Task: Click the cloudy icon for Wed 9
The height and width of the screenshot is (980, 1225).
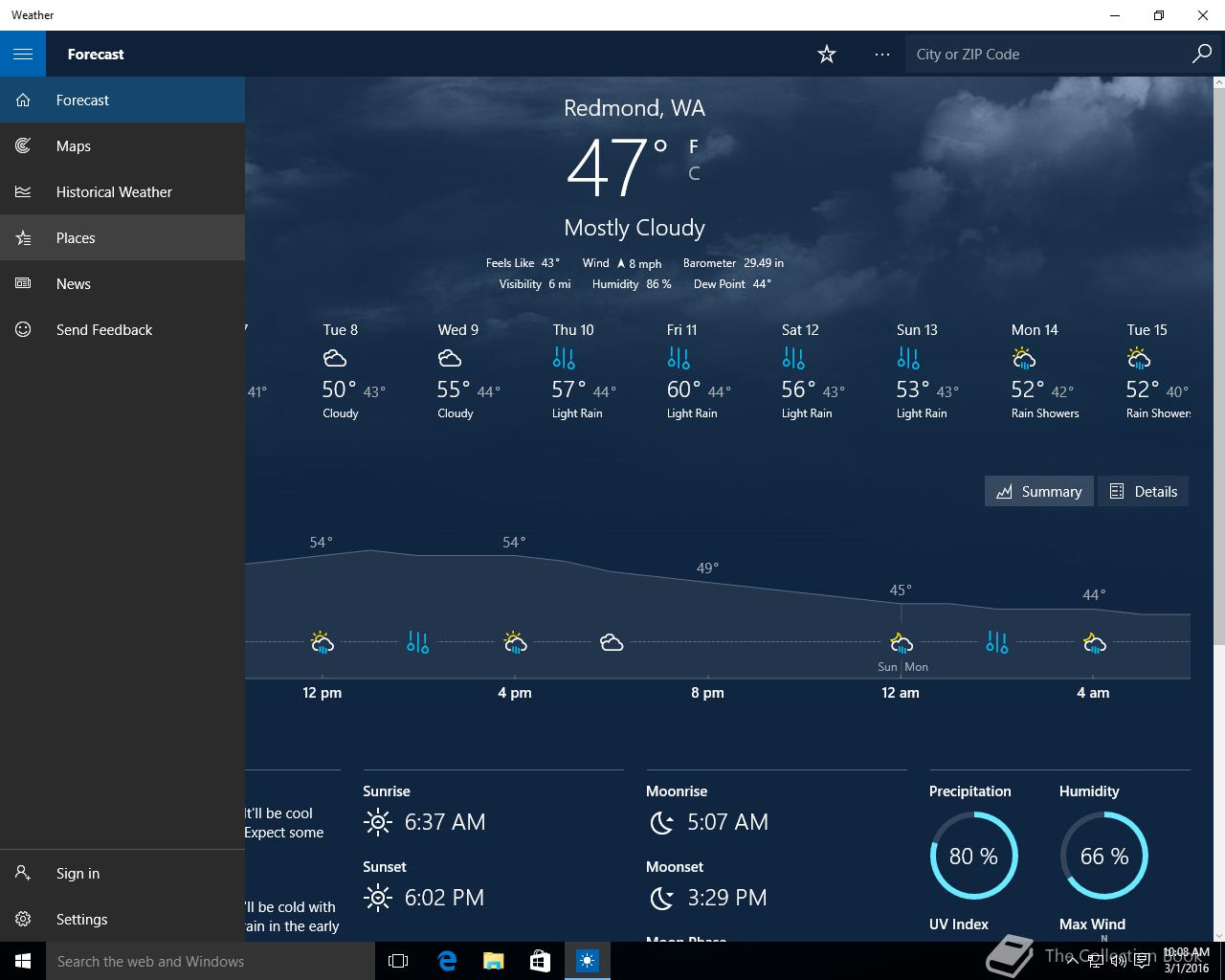Action: pos(450,359)
